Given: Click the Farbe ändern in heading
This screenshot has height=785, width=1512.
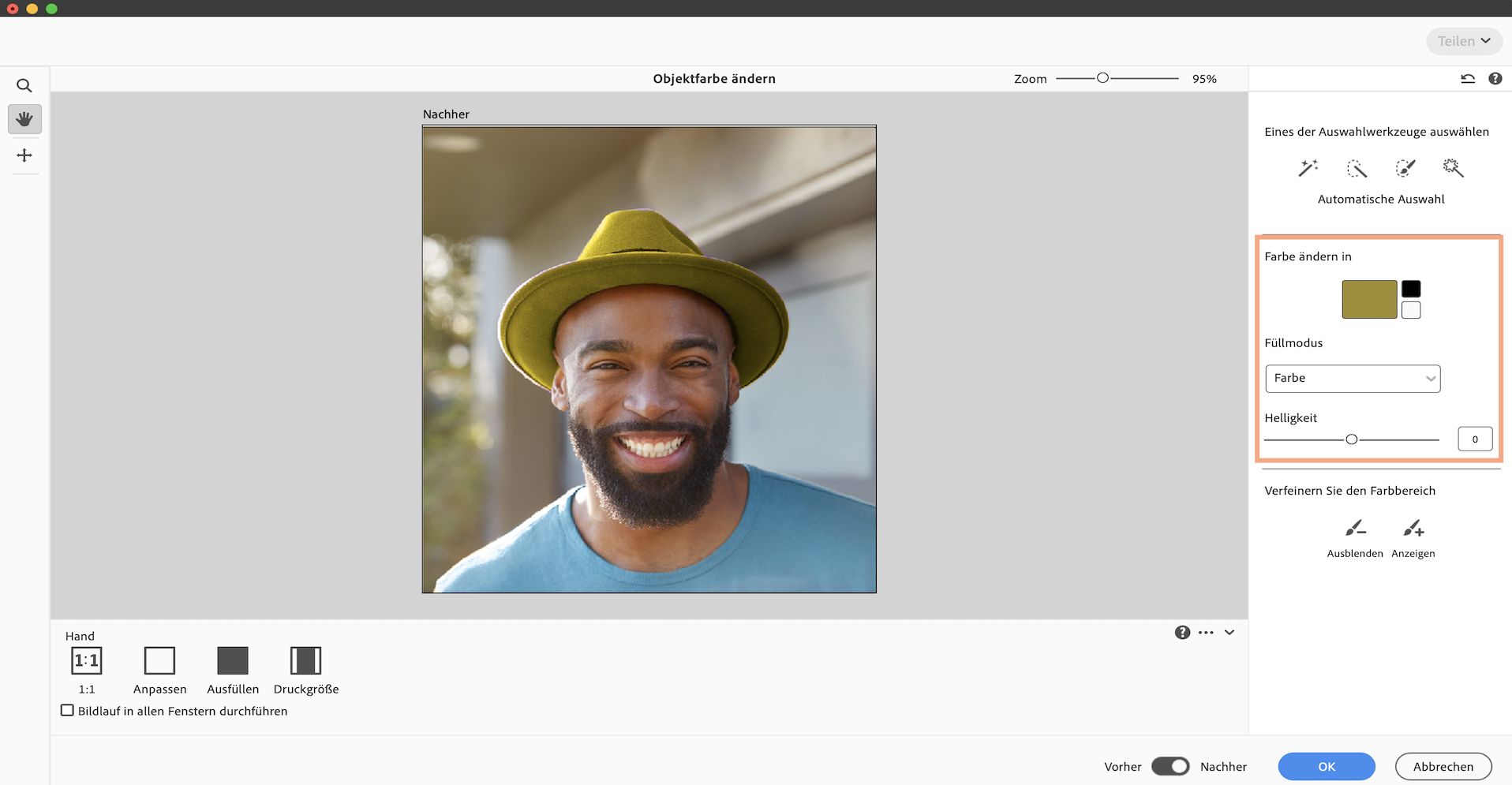Looking at the screenshot, I should [1308, 256].
